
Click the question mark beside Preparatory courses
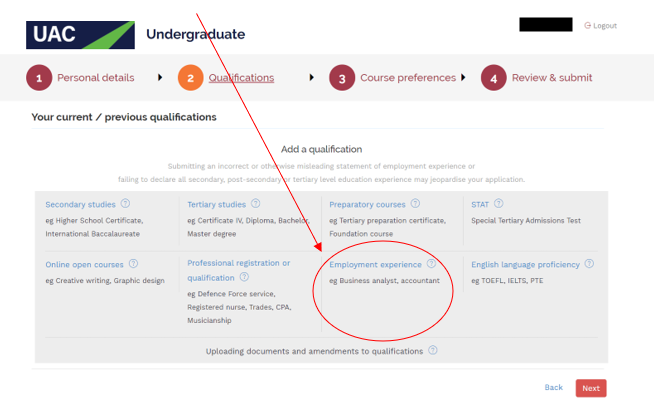(415, 204)
